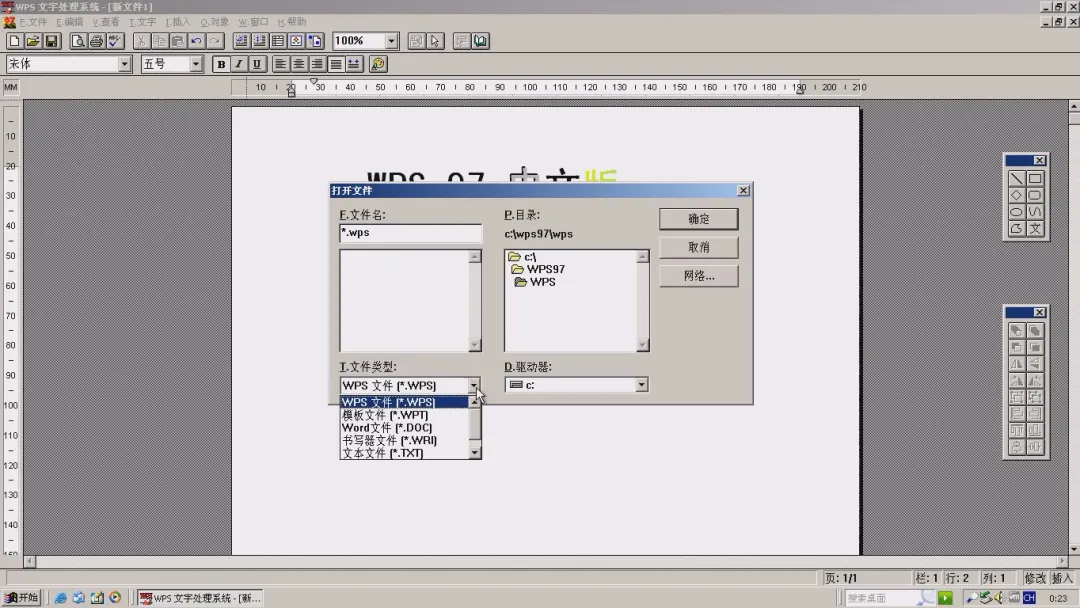Click the CH input language tray icon

1029,598
